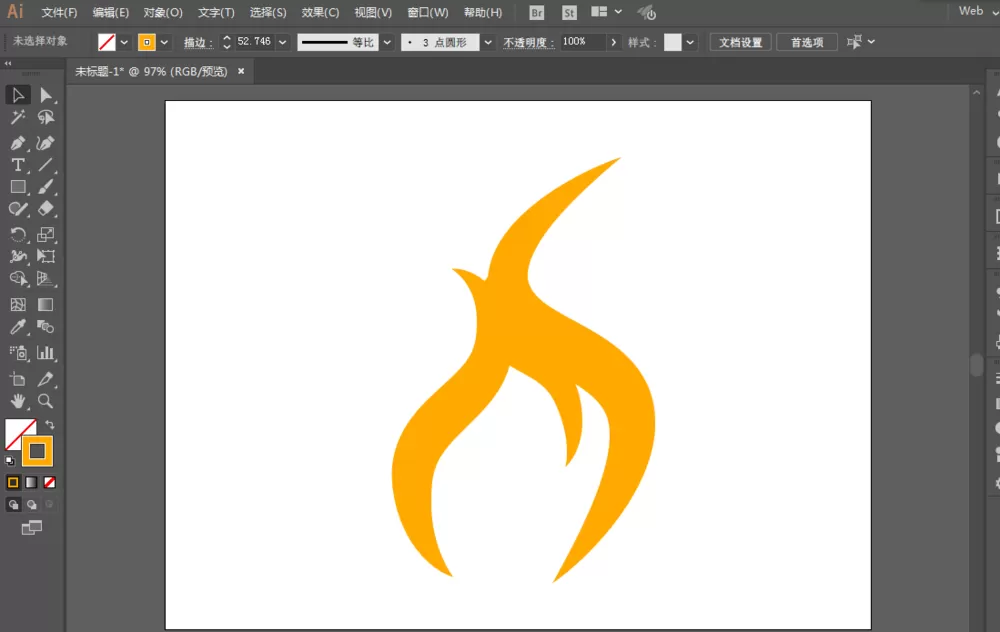Open the fill color dropdown in control bar
Screen dimensions: 1000x632
[124, 42]
